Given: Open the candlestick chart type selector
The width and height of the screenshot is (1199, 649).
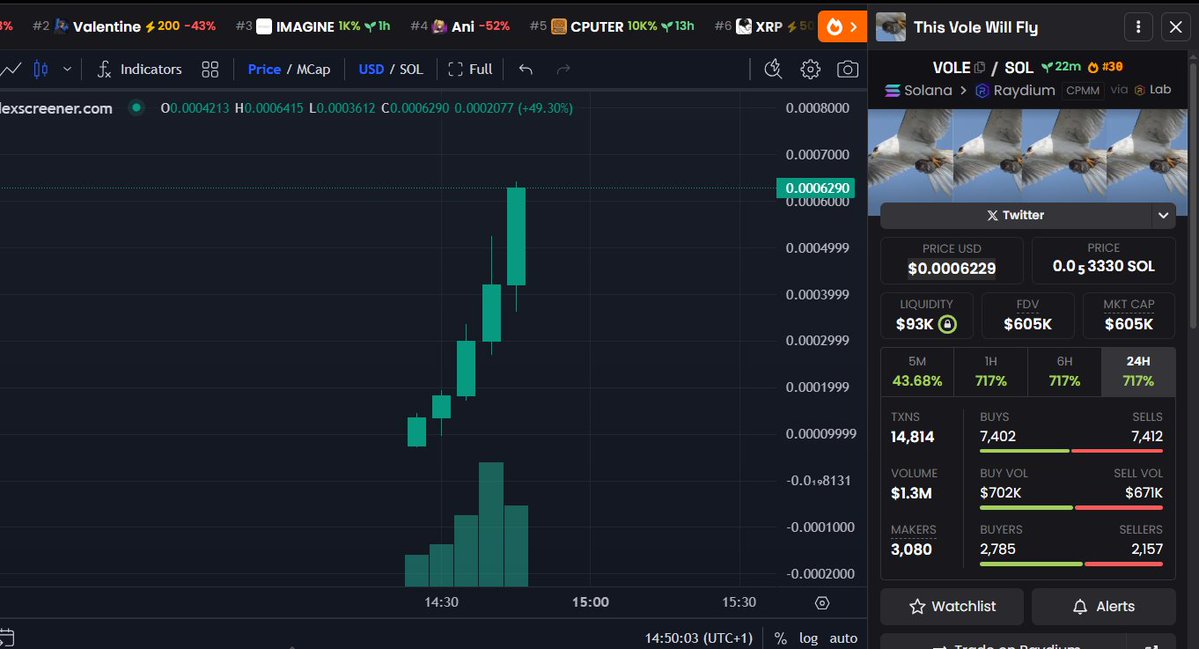Looking at the screenshot, I should 41,70.
